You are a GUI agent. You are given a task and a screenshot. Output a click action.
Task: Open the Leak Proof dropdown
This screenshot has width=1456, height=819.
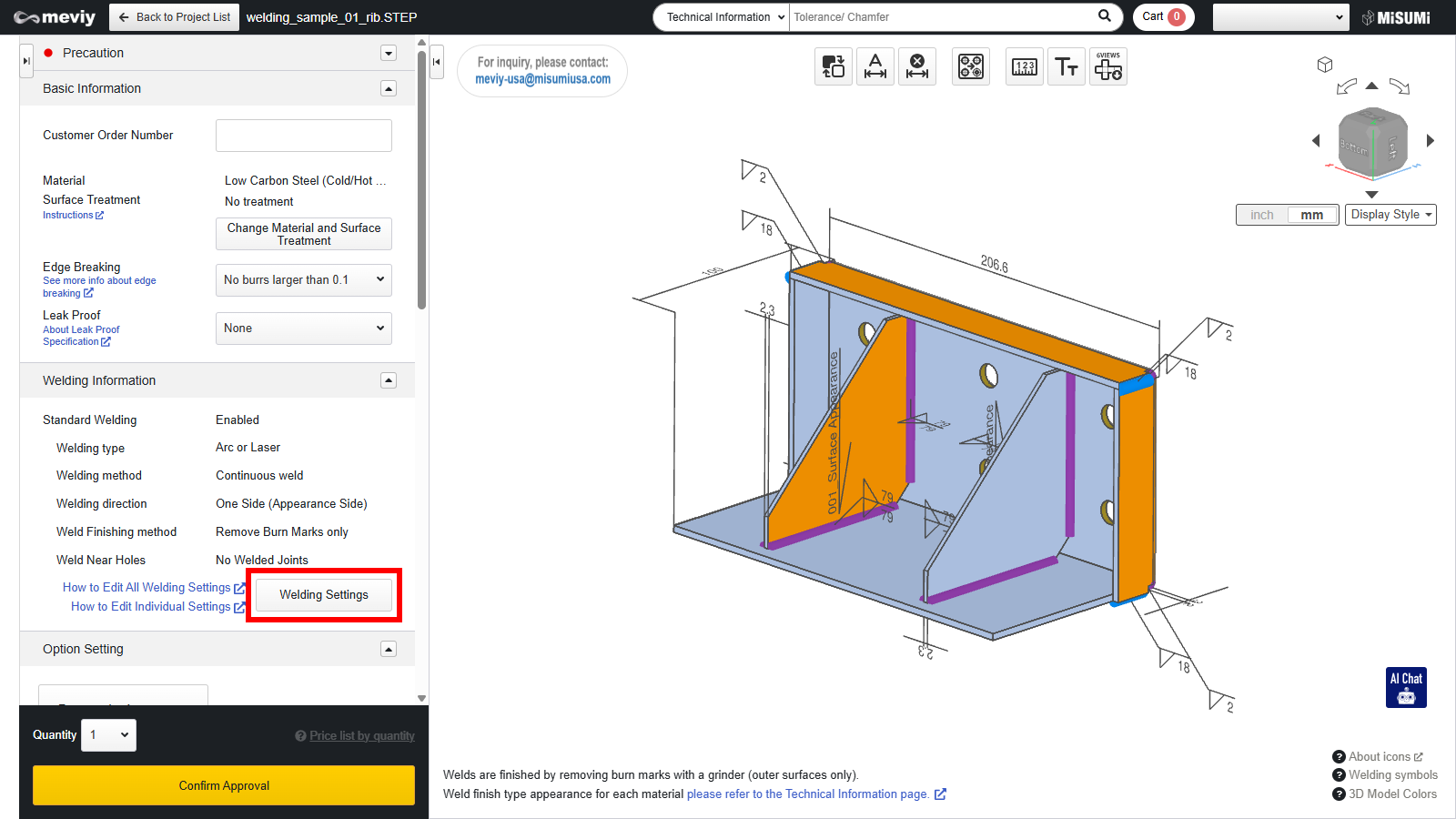click(304, 329)
